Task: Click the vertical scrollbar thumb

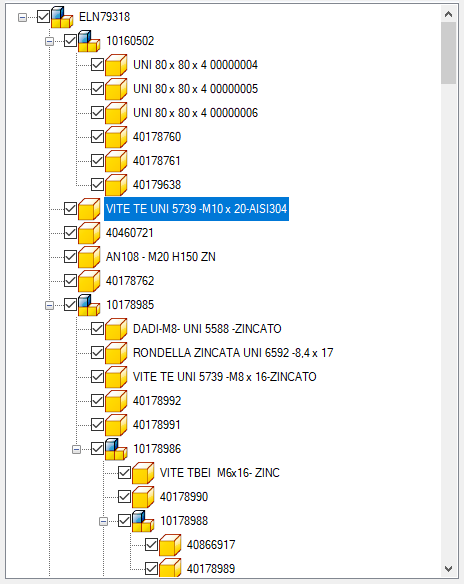Action: (x=448, y=53)
